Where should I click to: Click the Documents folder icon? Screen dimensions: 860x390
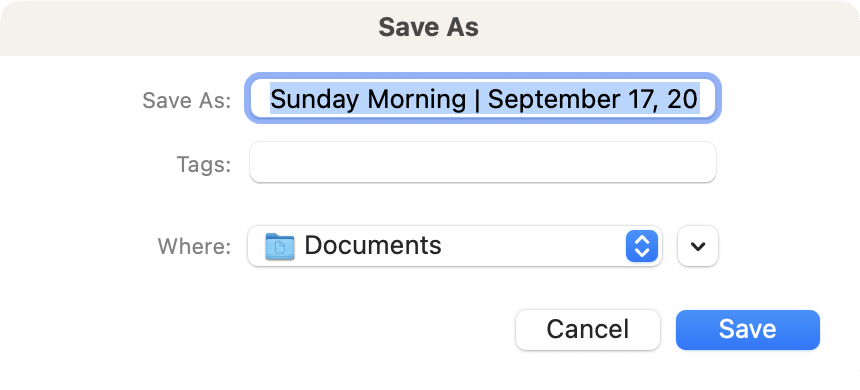click(x=280, y=246)
